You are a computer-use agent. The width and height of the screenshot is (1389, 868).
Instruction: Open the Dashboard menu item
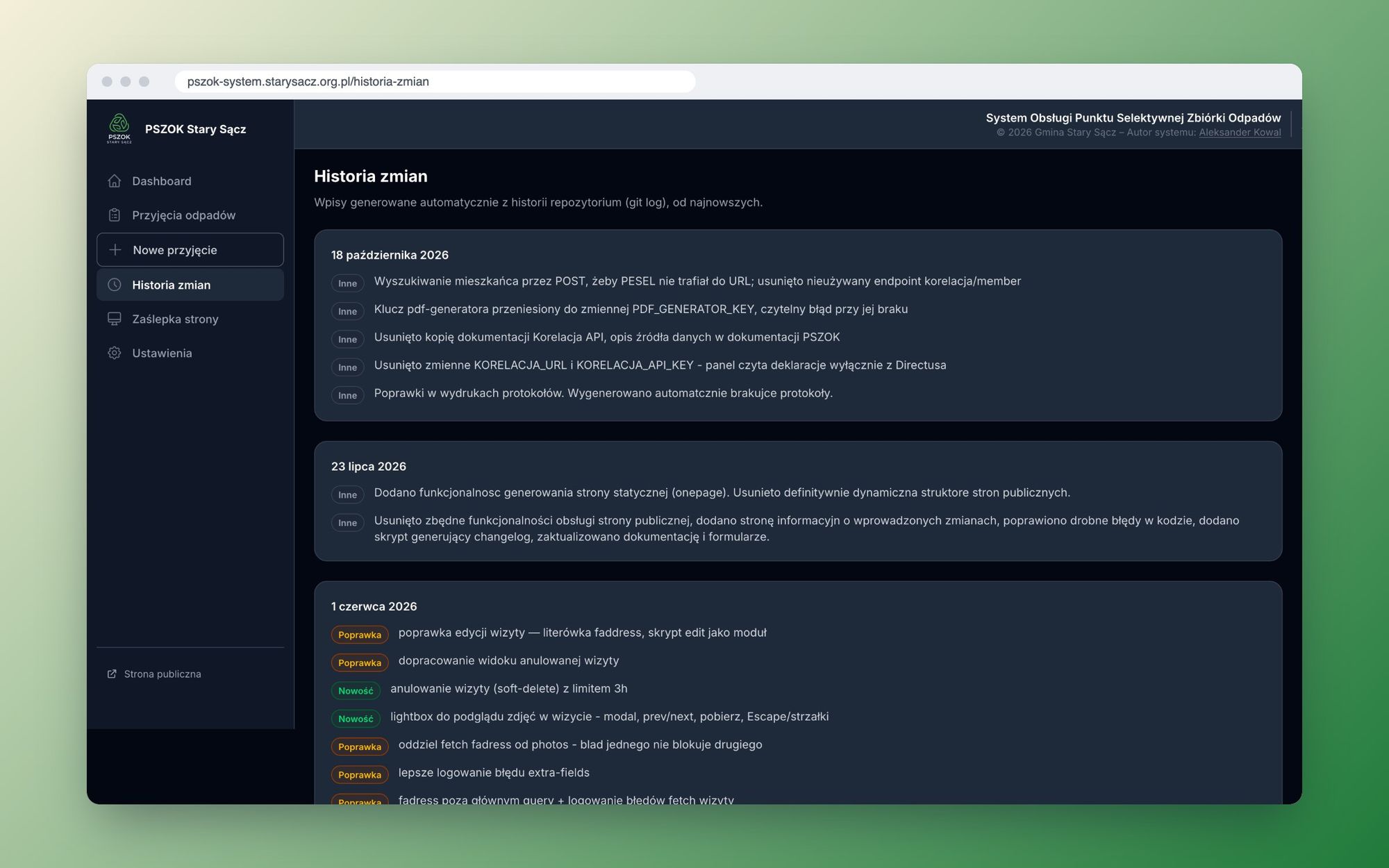point(190,181)
